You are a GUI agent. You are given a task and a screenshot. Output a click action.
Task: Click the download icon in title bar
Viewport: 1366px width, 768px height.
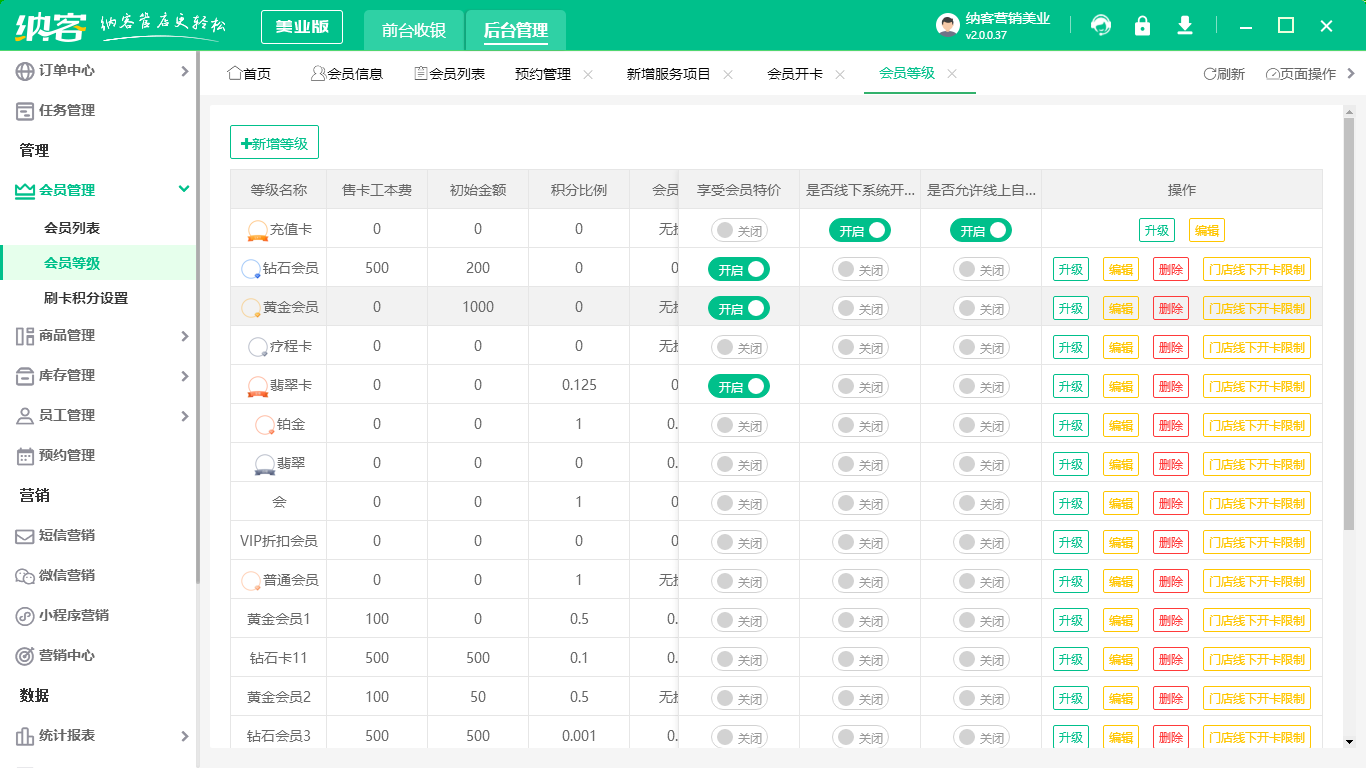click(1185, 26)
